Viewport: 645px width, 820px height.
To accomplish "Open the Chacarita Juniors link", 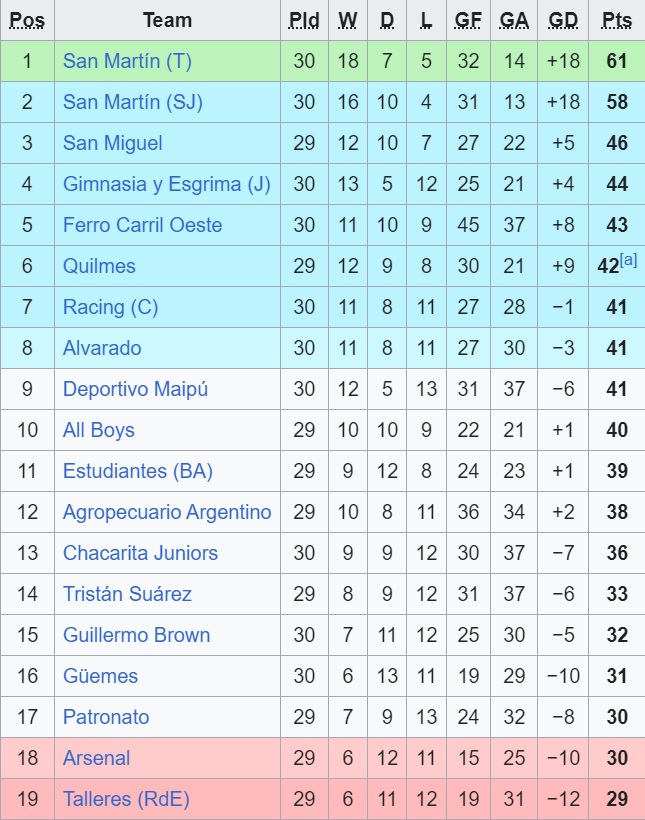I will point(140,553).
